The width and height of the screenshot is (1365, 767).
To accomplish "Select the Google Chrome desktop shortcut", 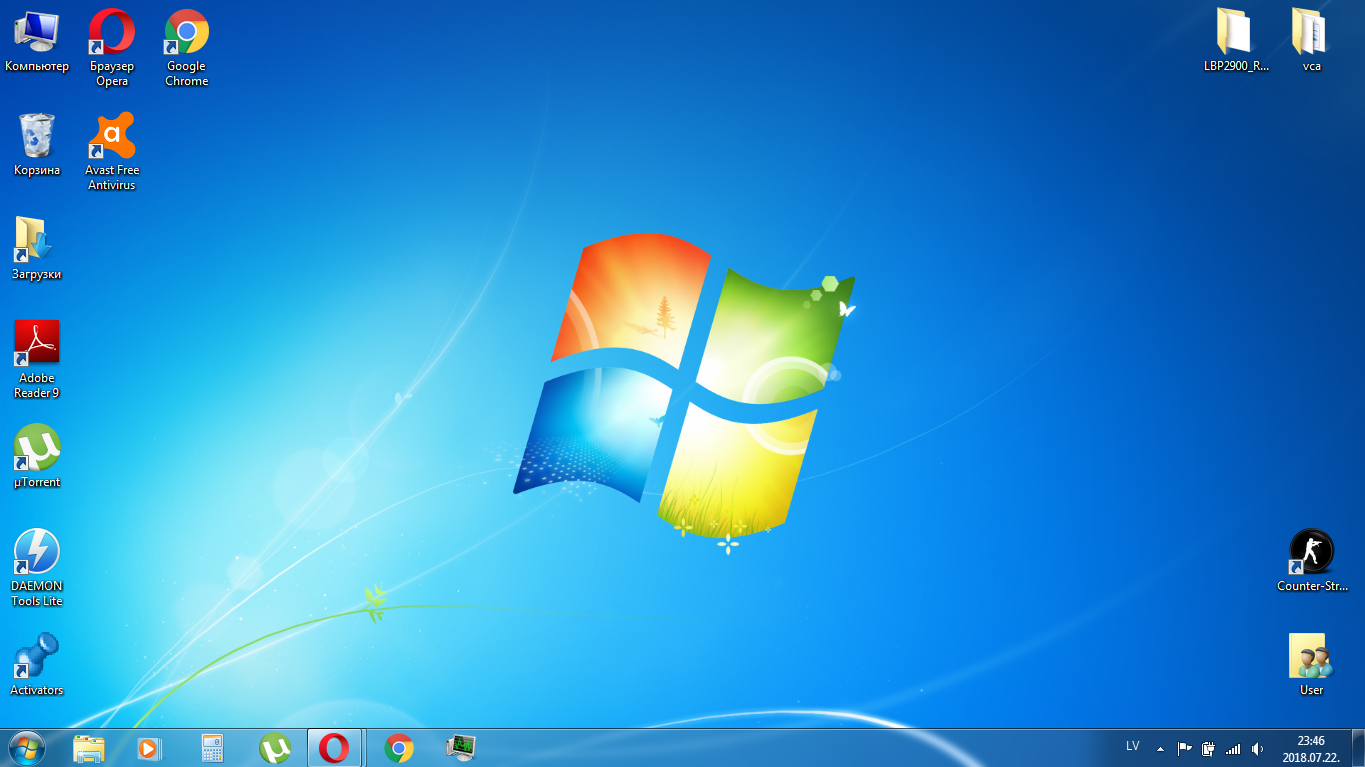I will pyautogui.click(x=187, y=47).
